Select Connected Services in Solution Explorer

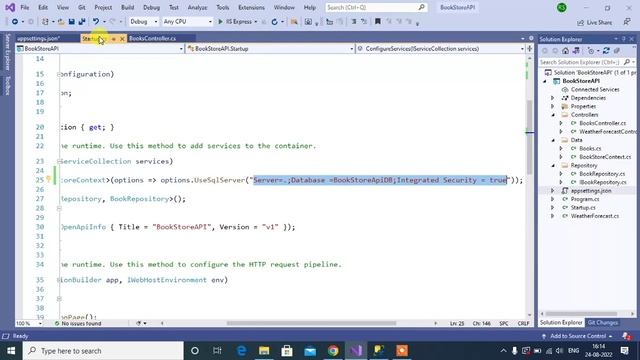595,89
